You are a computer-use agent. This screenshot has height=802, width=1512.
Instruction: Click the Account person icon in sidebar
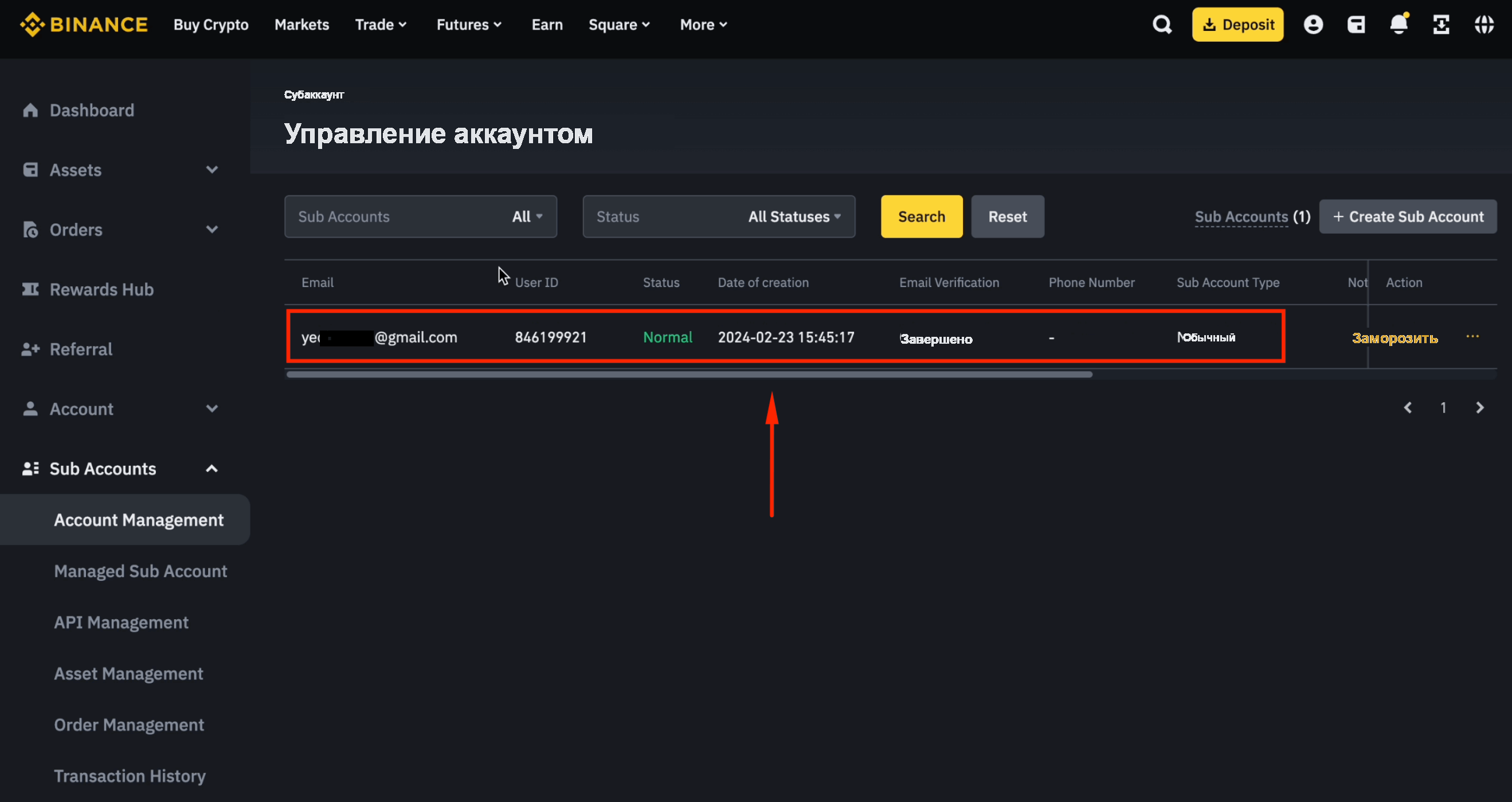click(30, 409)
